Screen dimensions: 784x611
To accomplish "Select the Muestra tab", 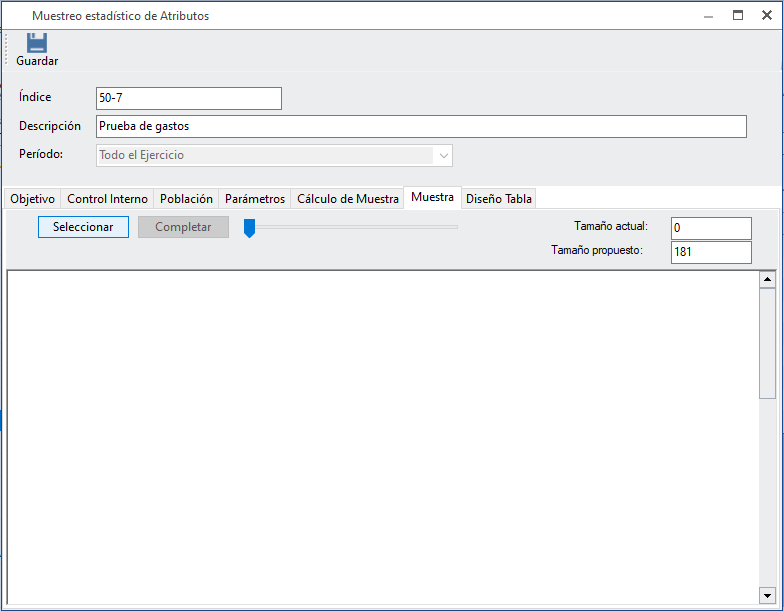I will pyautogui.click(x=432, y=198).
